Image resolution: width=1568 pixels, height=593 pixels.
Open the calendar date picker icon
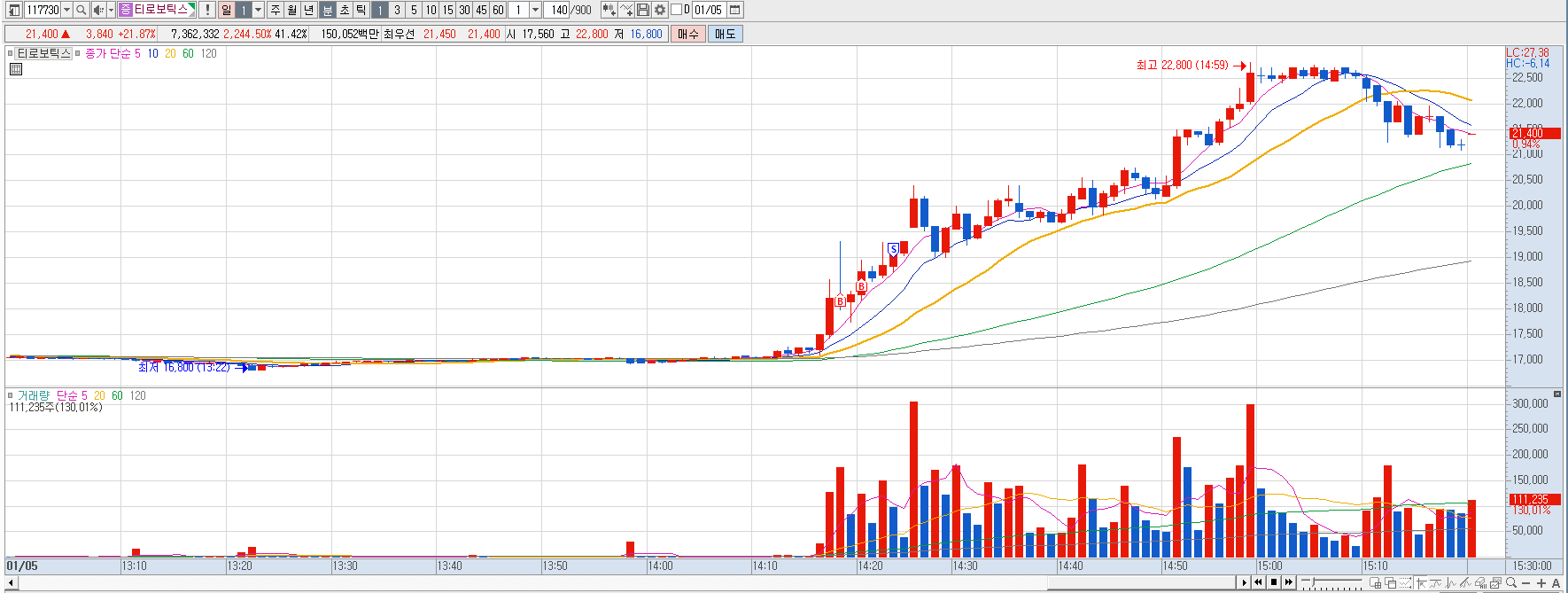(735, 10)
